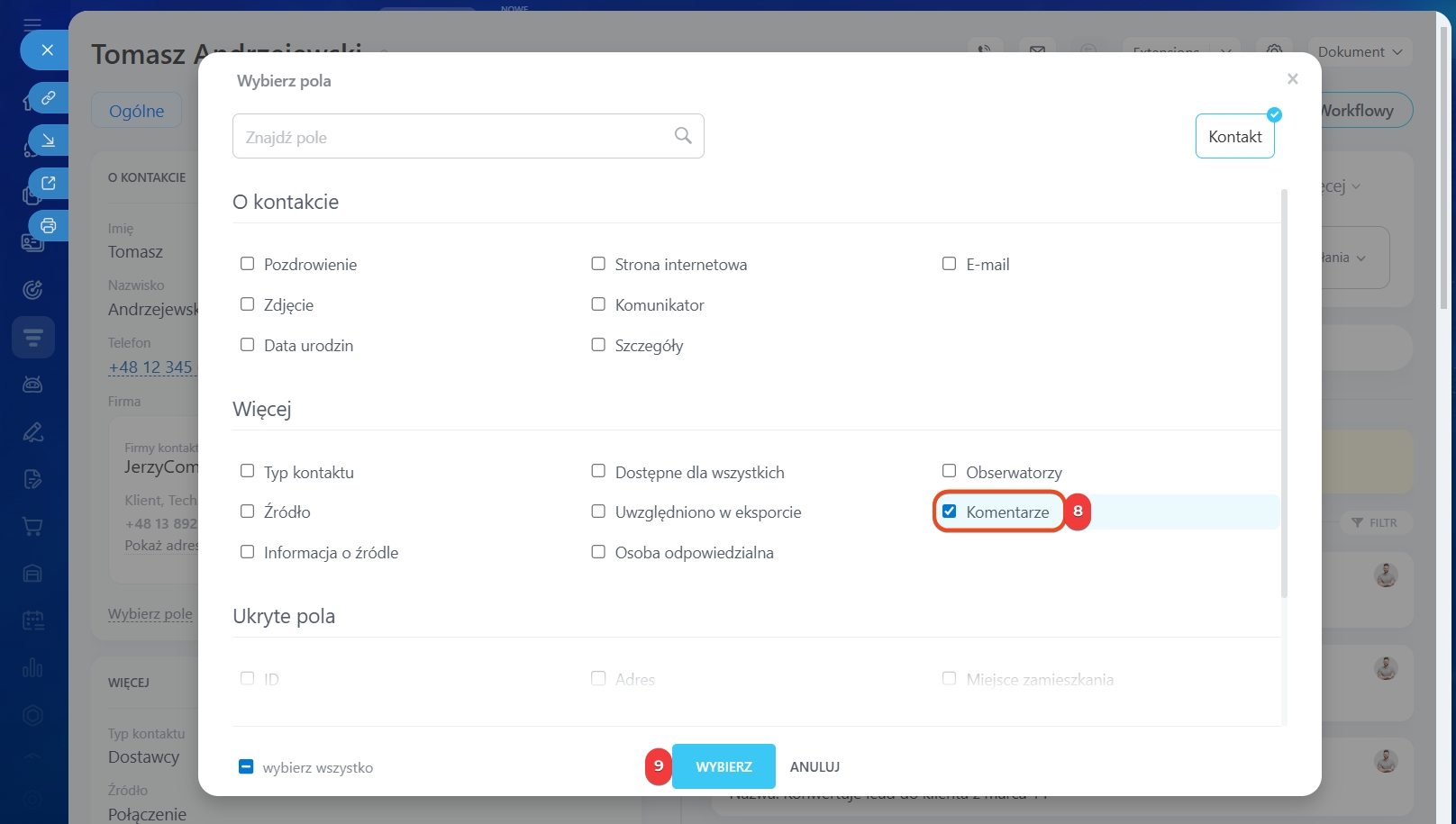Focus the 'Znajdź pole' search input
1456x824 pixels.
tap(450, 137)
